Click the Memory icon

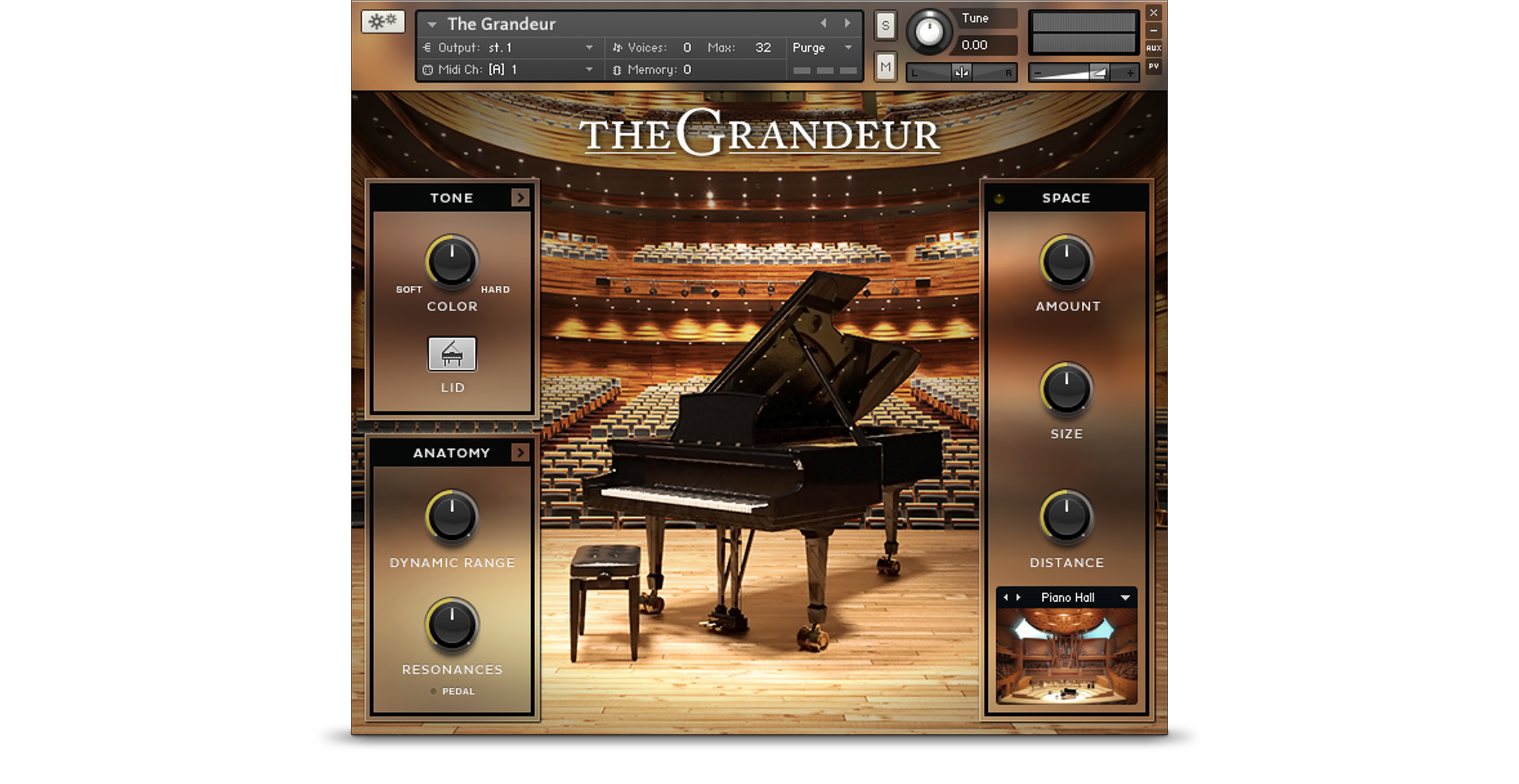point(617,69)
